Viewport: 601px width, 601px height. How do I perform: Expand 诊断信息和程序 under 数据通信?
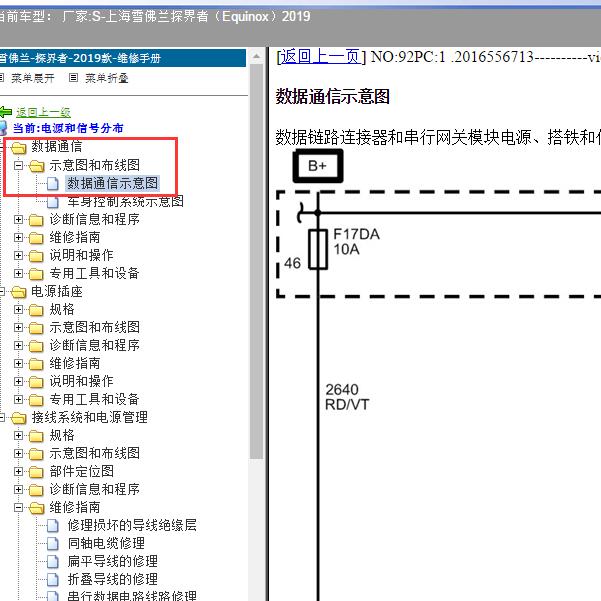point(18,220)
